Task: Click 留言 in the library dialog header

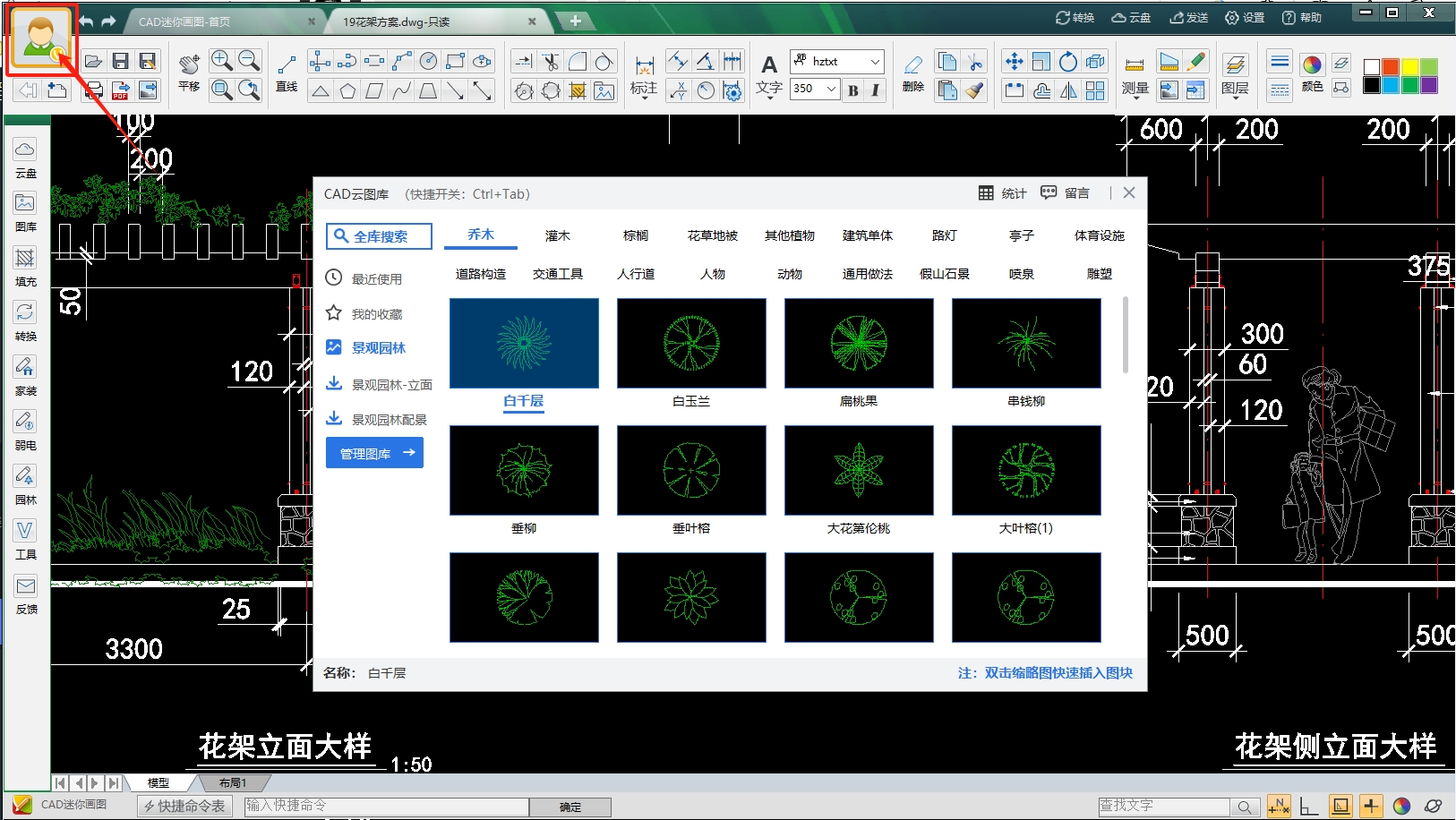Action: [1066, 193]
